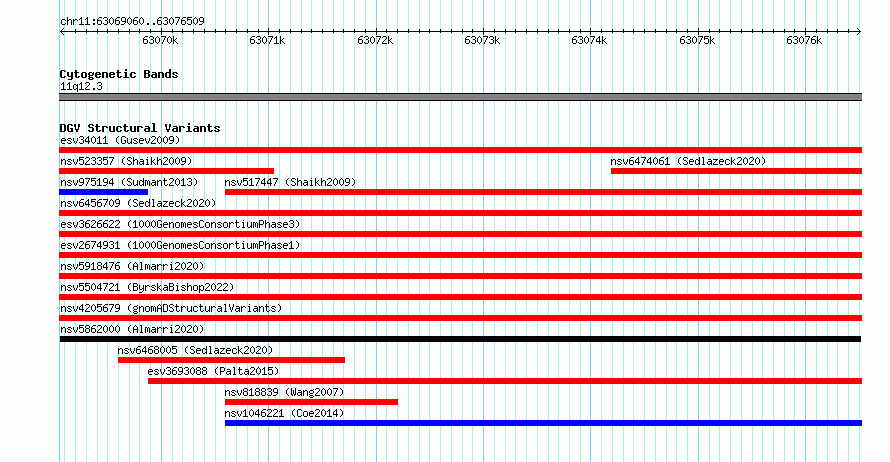This screenshot has width=890, height=462.
Task: Click red bar under esv3626622
Action: 460,234
